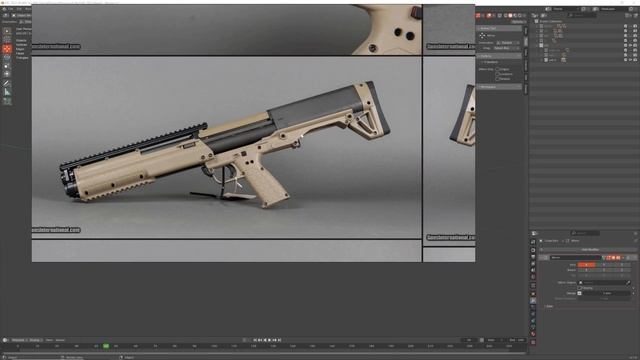Select the Measure ruler tool
Screen dimensions: 640x360
[7, 93]
